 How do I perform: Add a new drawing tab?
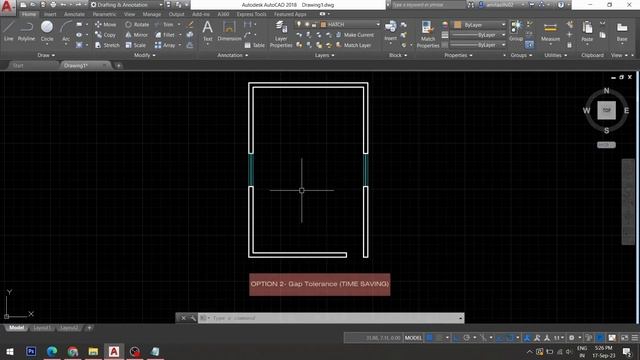click(118, 66)
